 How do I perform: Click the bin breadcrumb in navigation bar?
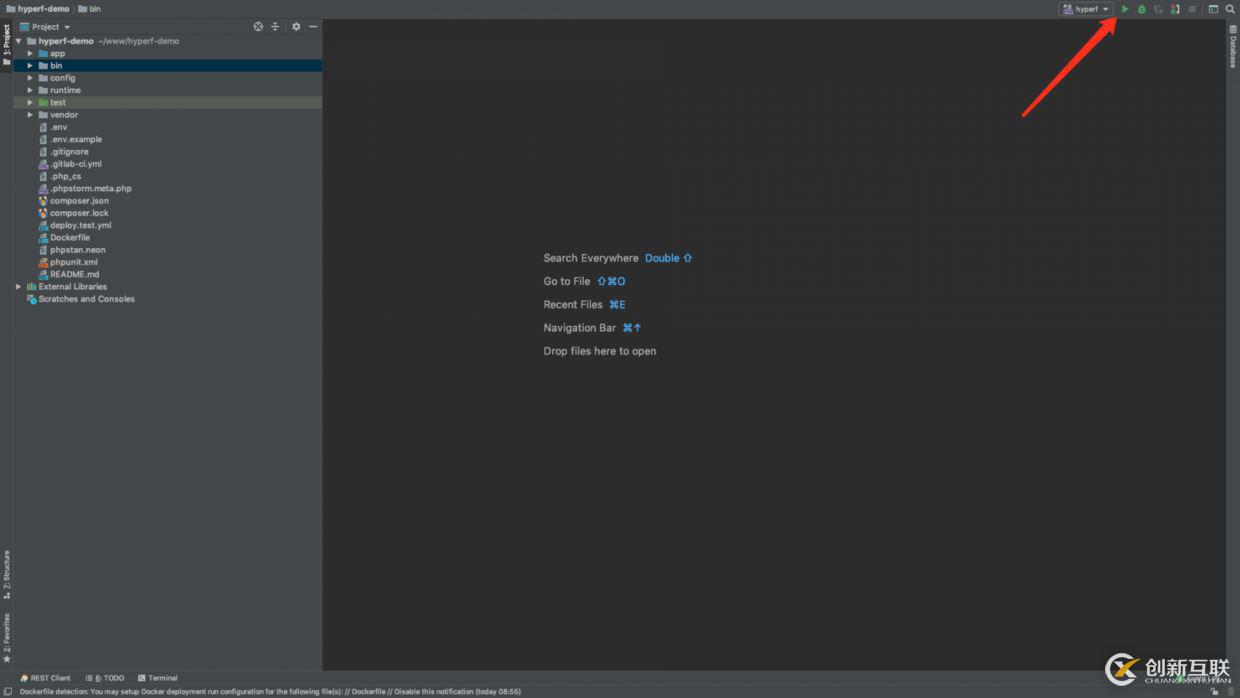[x=90, y=9]
